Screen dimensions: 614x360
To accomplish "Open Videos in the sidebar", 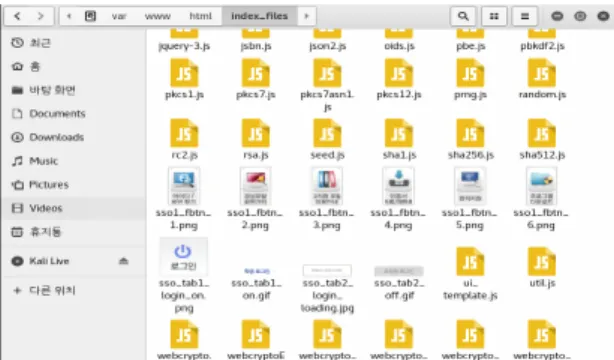I will (x=74, y=208).
